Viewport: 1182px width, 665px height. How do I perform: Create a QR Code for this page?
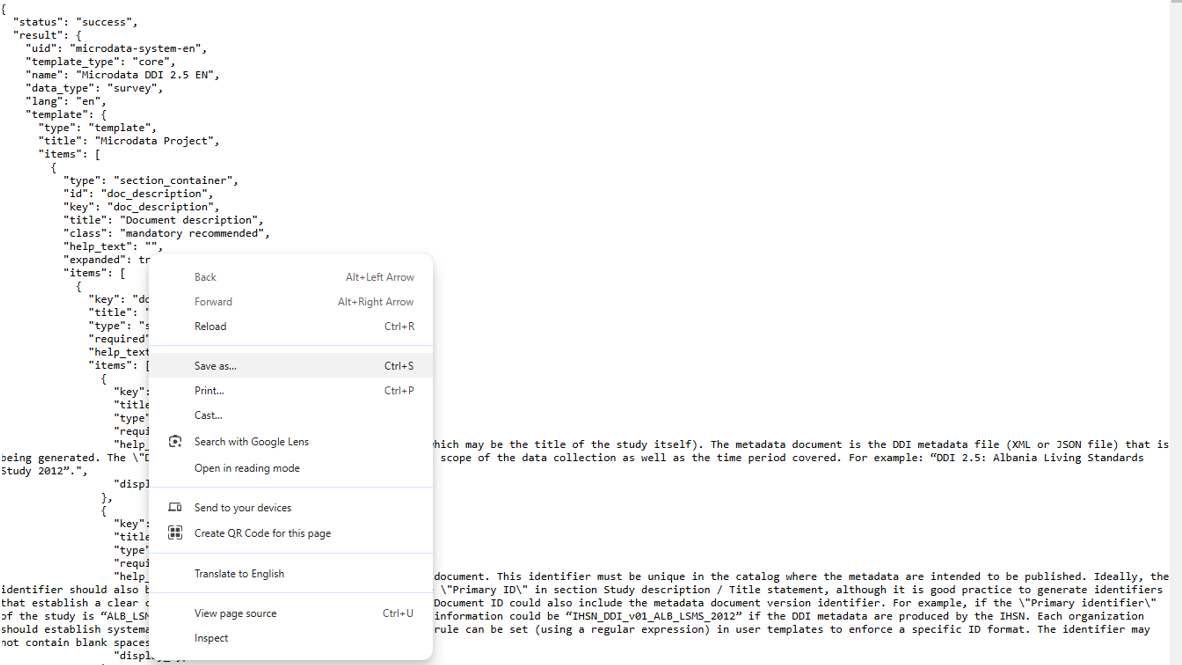(x=262, y=533)
